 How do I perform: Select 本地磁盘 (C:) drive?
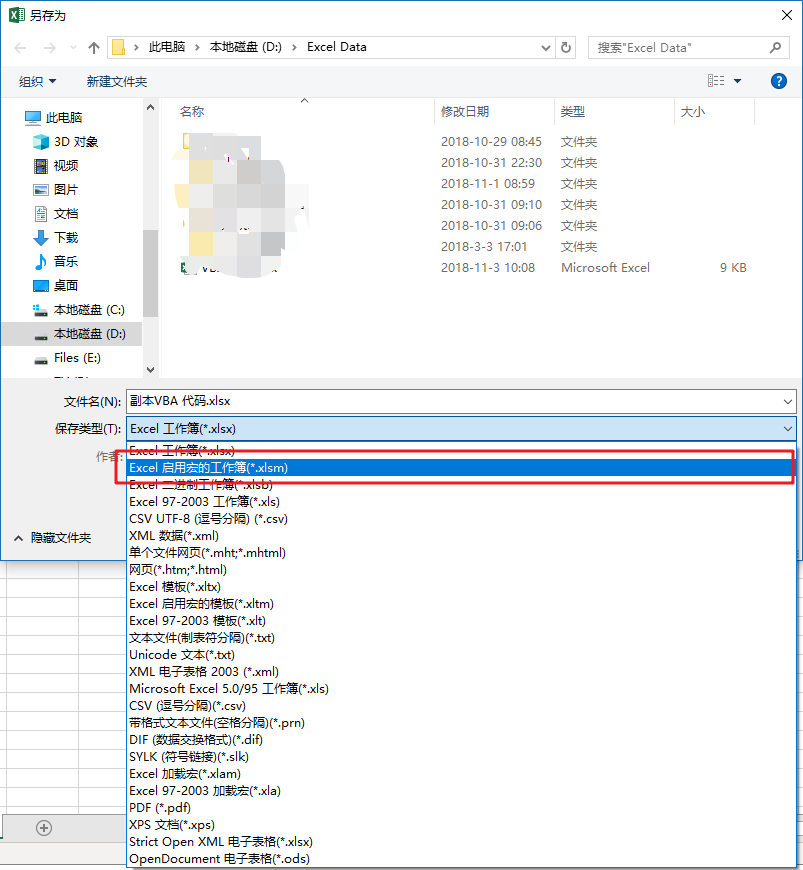(88, 310)
